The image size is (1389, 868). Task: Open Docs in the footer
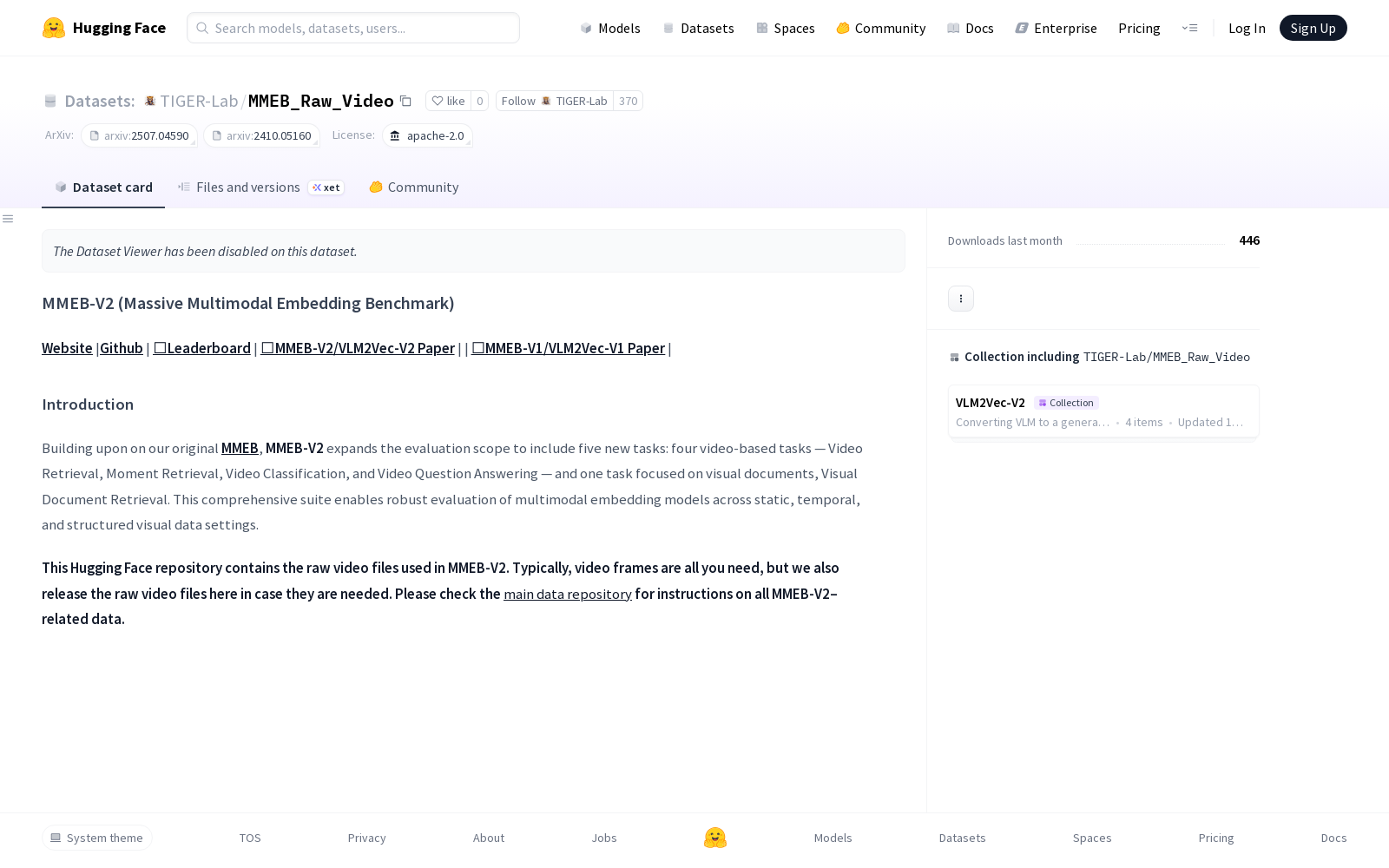[x=1333, y=838]
